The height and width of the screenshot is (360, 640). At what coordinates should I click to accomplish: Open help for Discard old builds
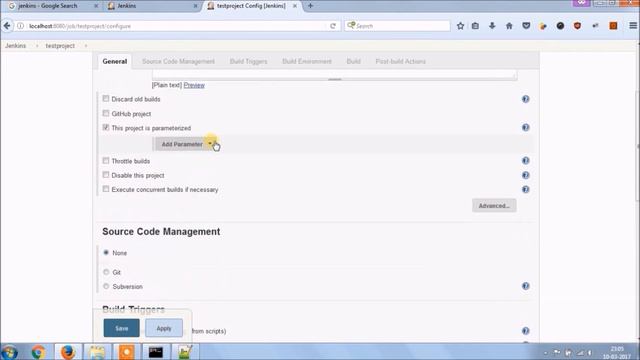(526, 99)
